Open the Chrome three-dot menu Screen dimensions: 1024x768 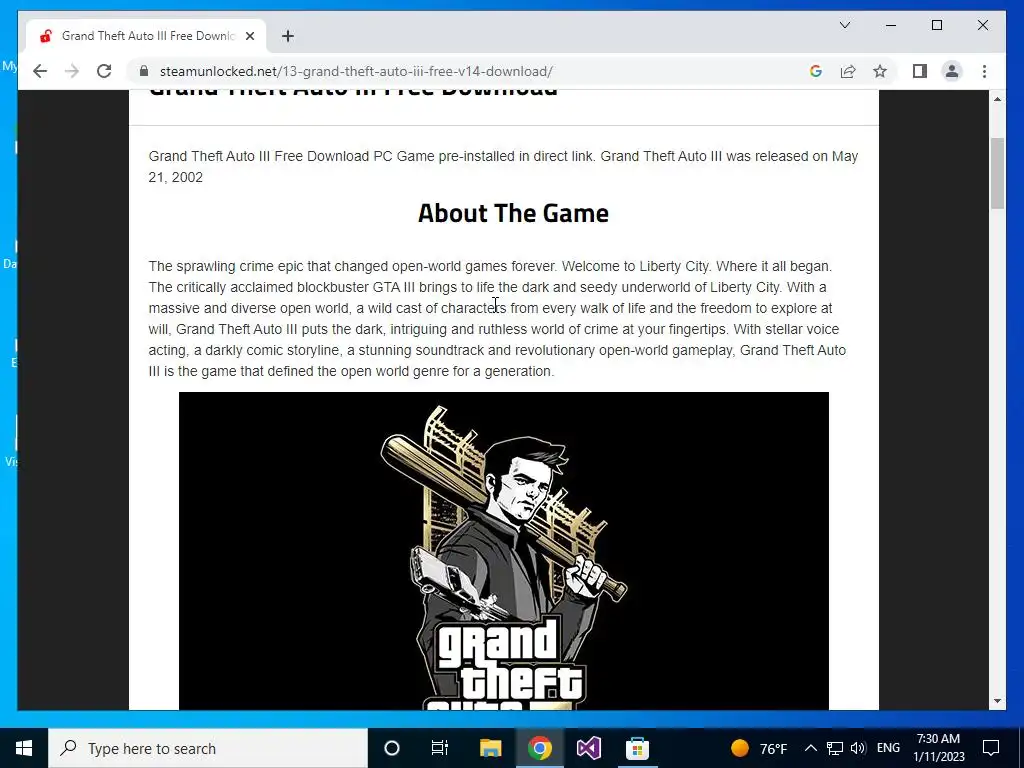pos(984,71)
